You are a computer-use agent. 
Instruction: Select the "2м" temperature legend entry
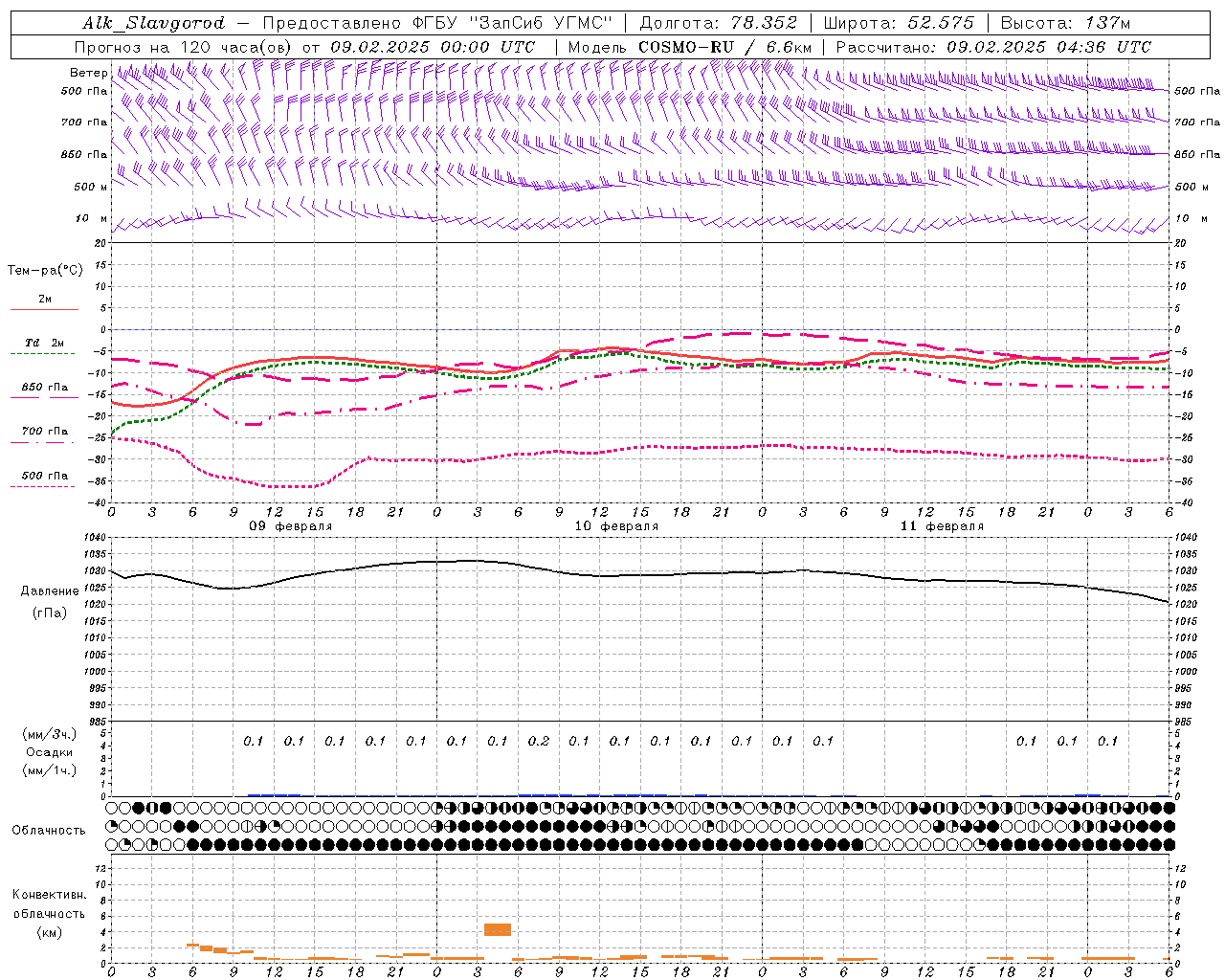45,300
